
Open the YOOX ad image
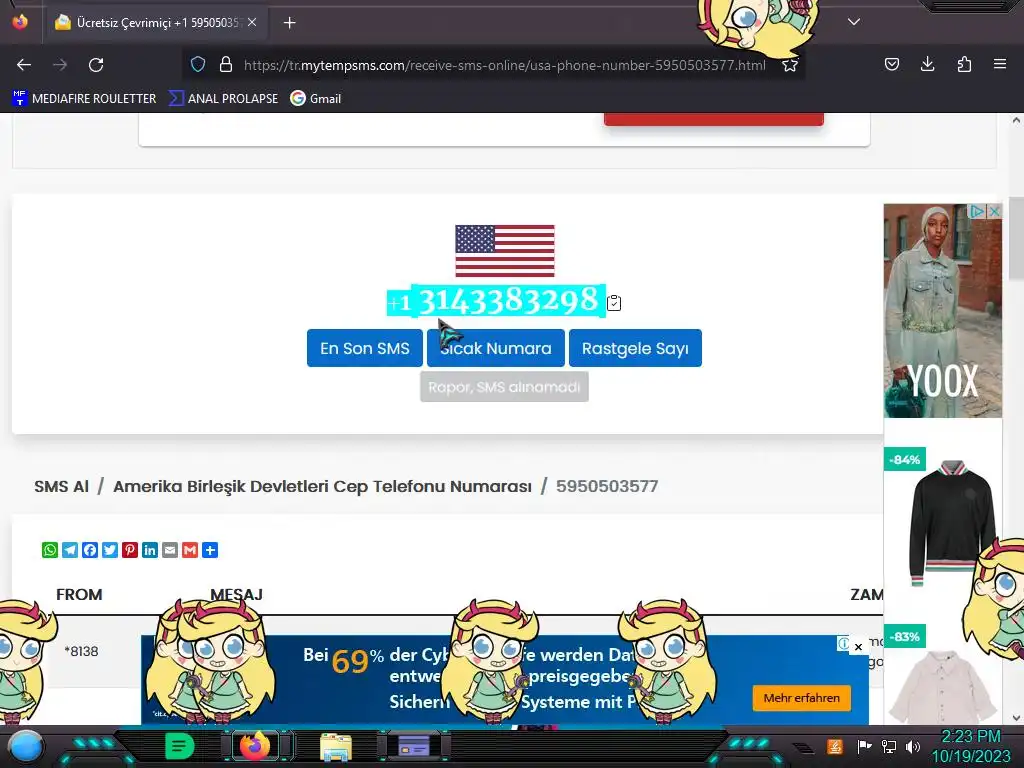(x=942, y=311)
